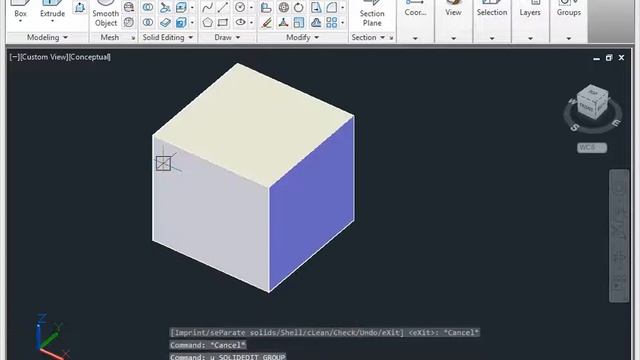Click the ViewCube cube
The image size is (640, 360).
(x=593, y=102)
